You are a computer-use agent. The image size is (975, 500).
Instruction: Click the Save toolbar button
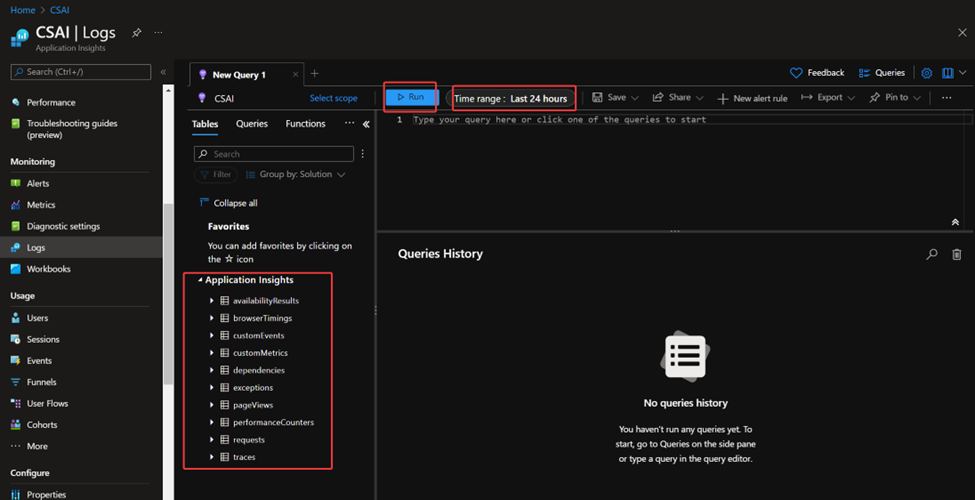coord(609,98)
